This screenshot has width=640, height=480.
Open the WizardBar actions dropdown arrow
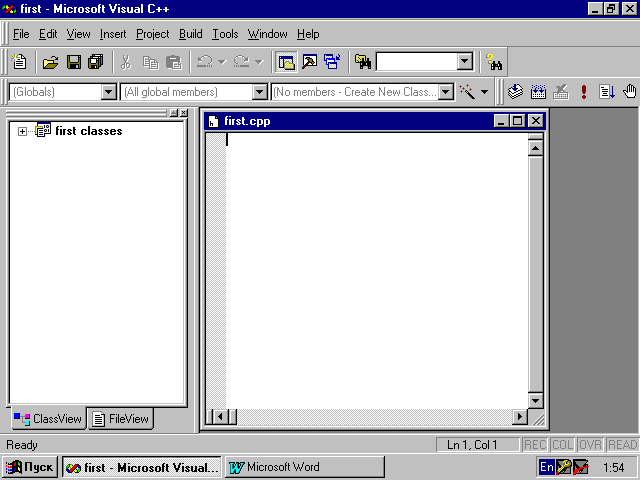coord(484,92)
